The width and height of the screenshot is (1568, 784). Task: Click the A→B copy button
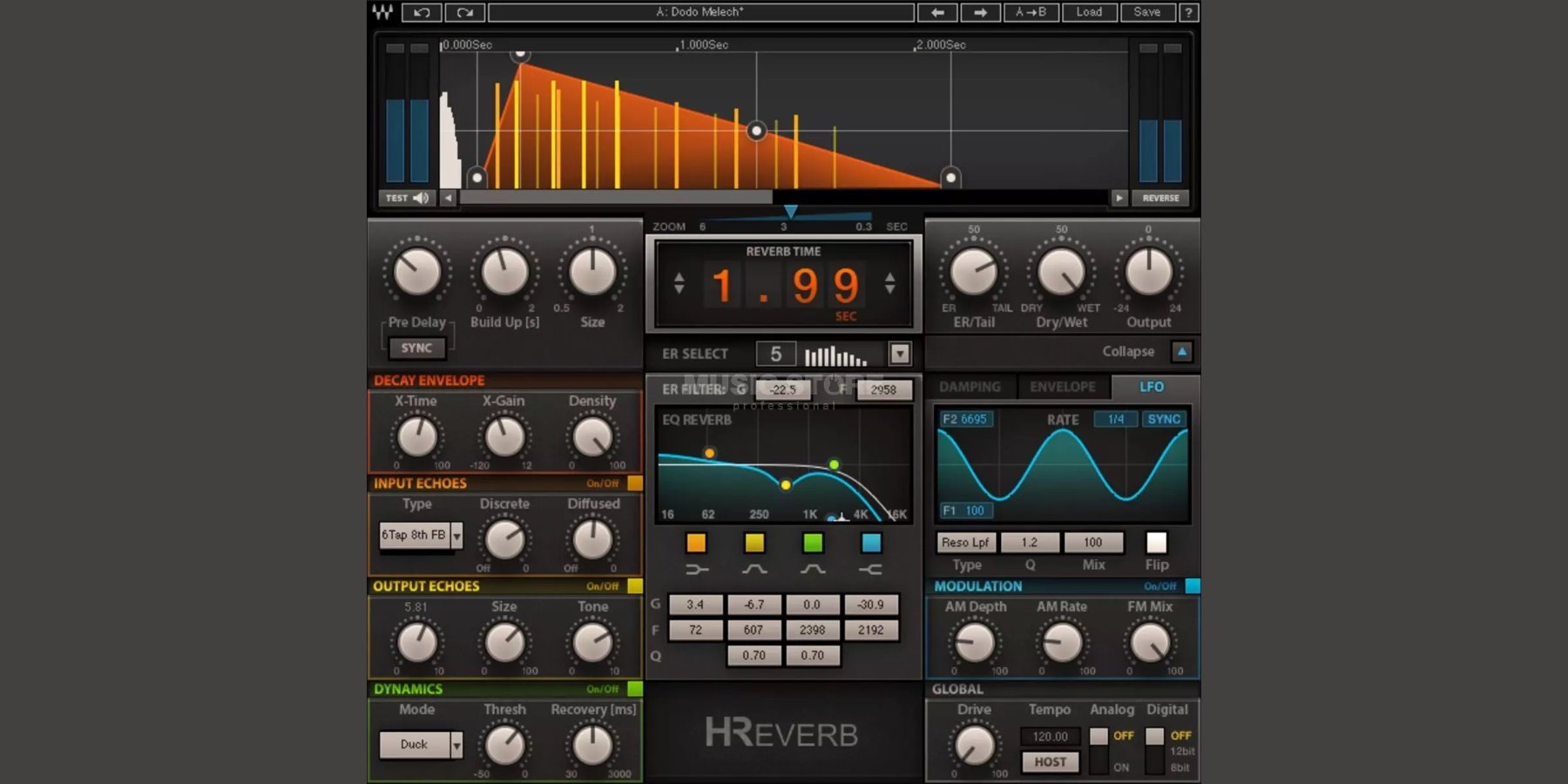click(1031, 12)
